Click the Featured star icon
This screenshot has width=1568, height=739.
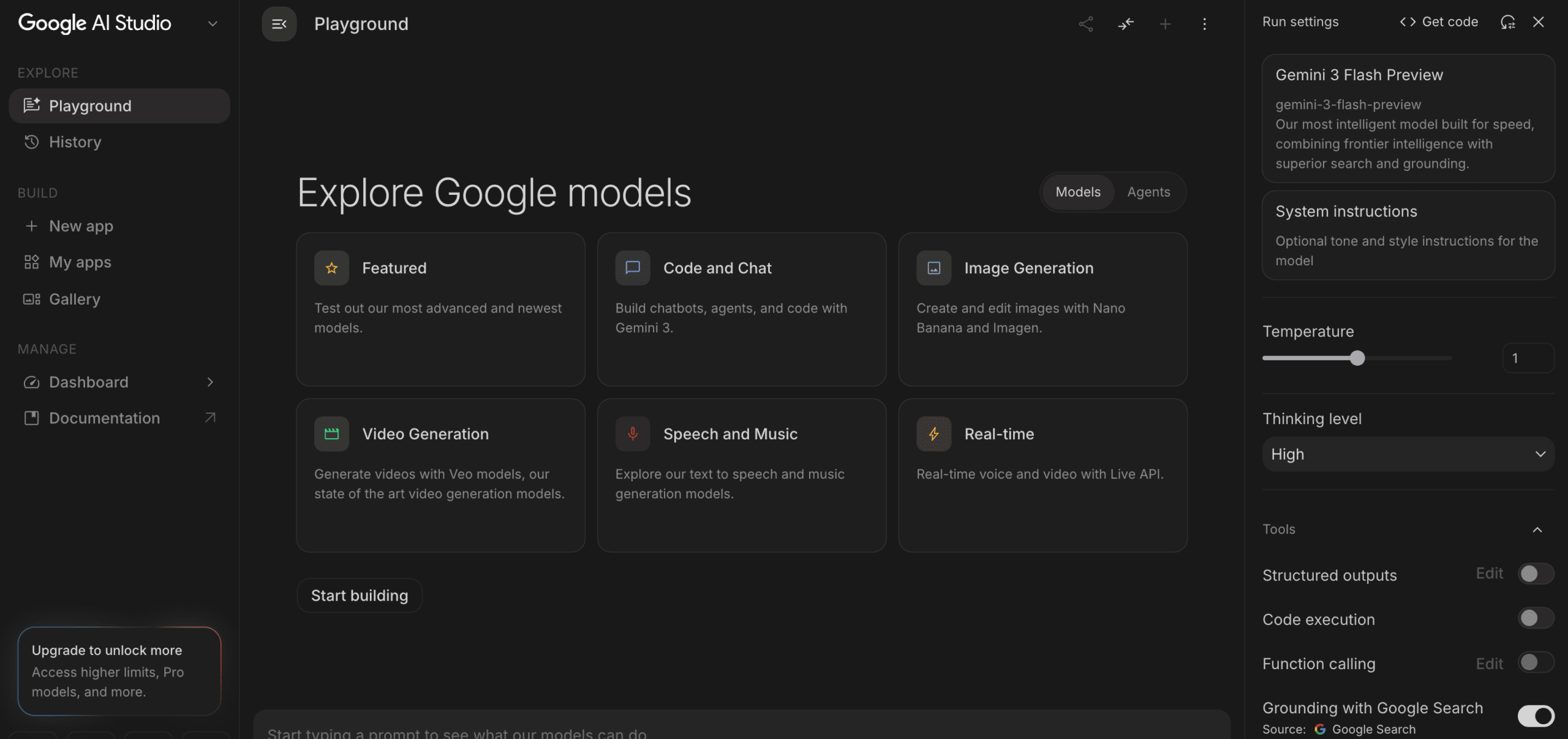coord(331,268)
